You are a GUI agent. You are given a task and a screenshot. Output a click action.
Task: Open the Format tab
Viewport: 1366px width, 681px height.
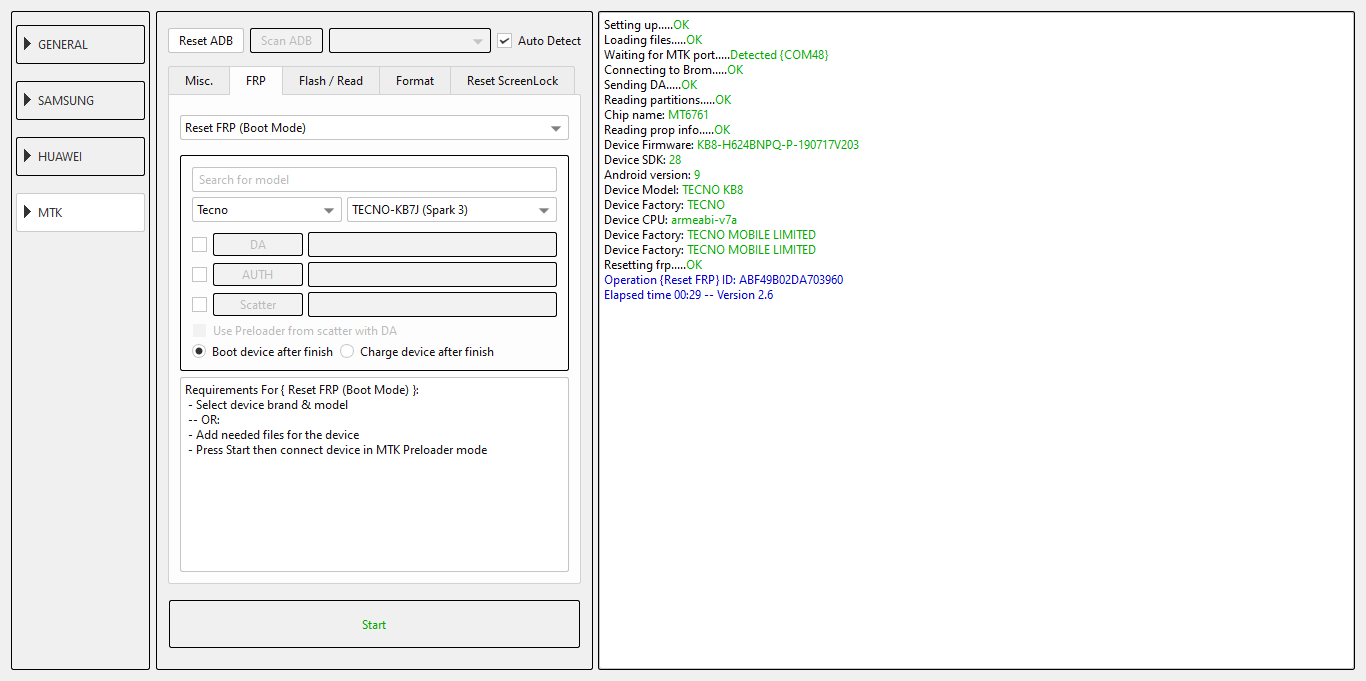414,81
